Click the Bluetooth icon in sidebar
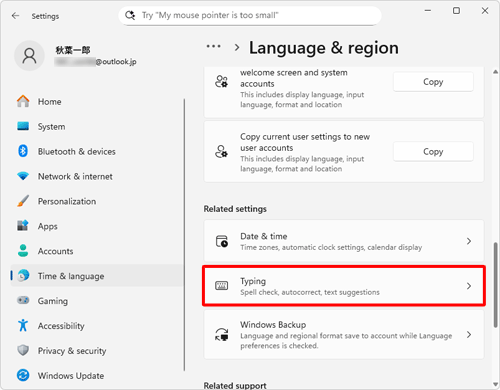Image resolution: width=500 pixels, height=390 pixels. coord(23,151)
